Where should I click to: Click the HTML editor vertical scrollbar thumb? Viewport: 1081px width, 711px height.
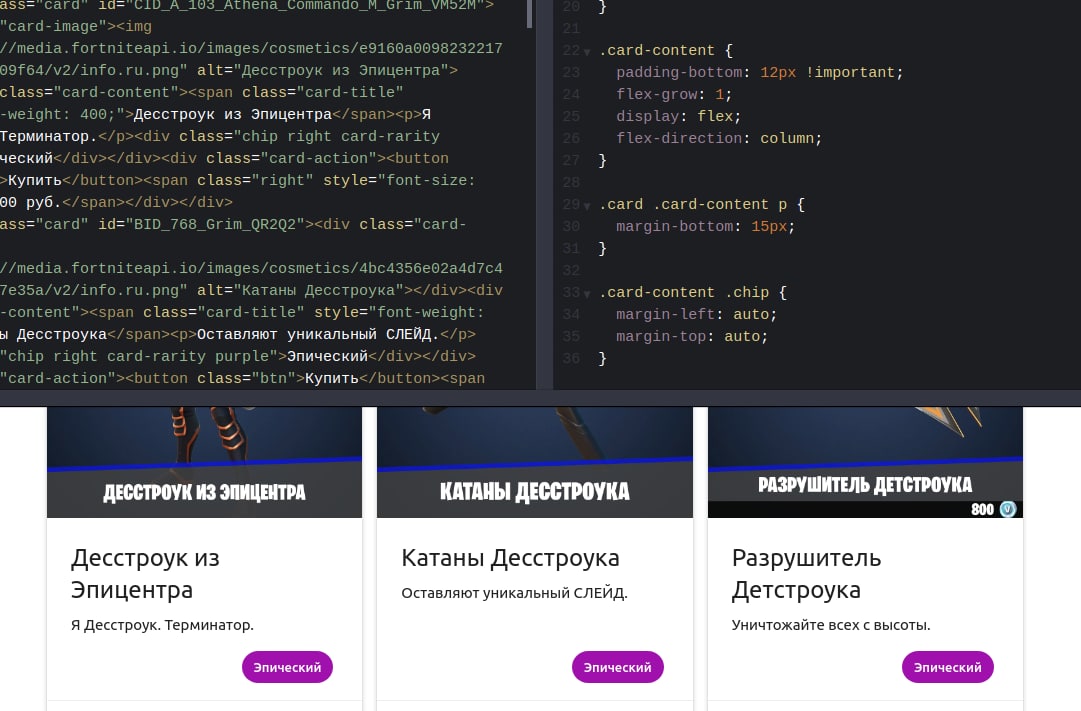(529, 14)
